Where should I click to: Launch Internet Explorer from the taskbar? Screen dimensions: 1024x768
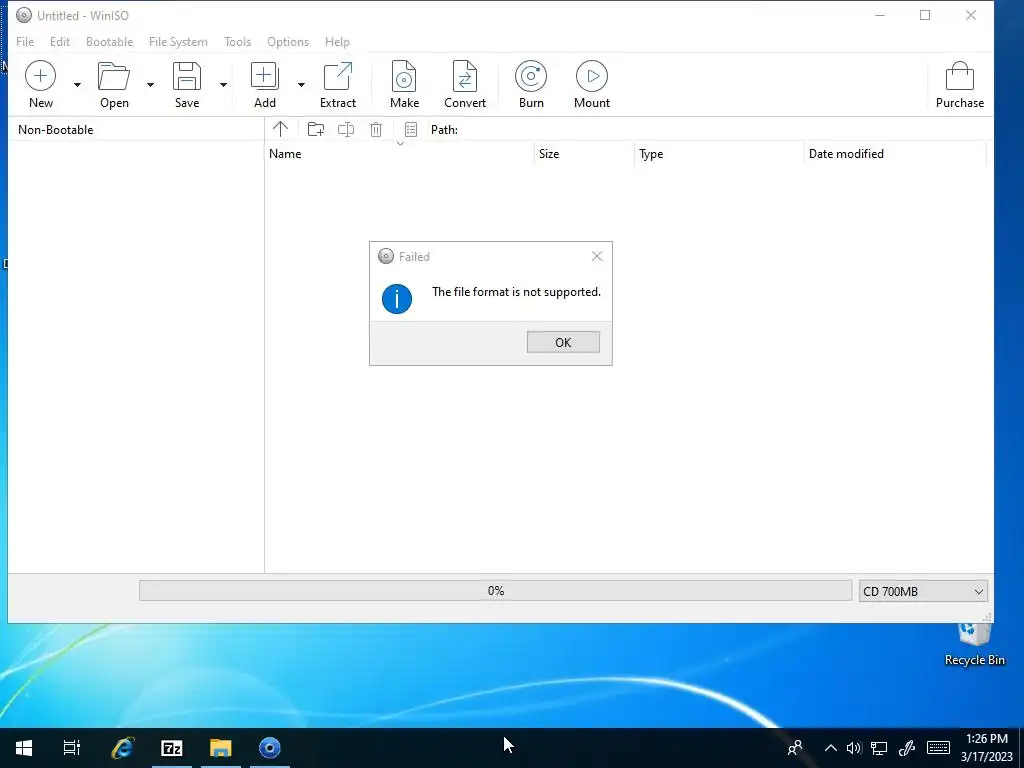(x=122, y=748)
